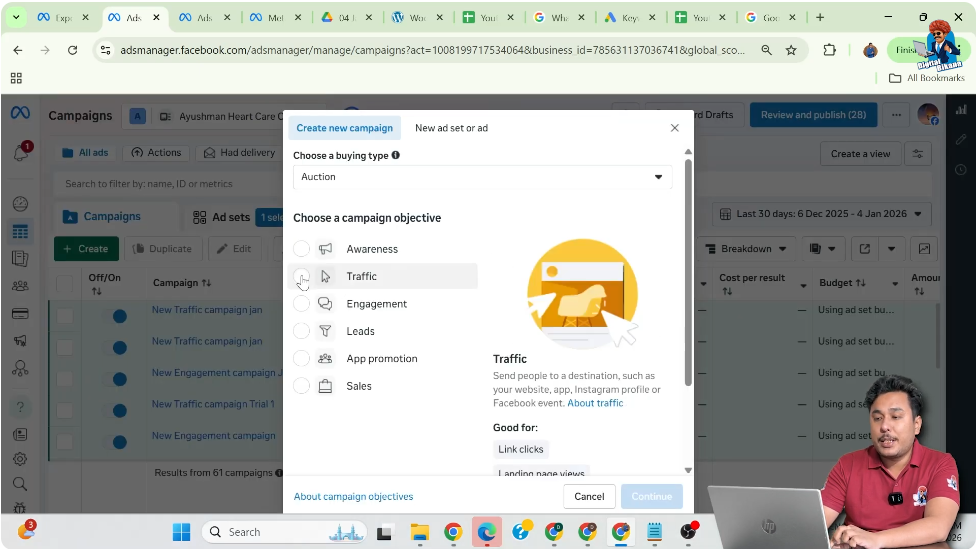
Task: Click the sidebar search magnifier icon
Action: [x=20, y=484]
